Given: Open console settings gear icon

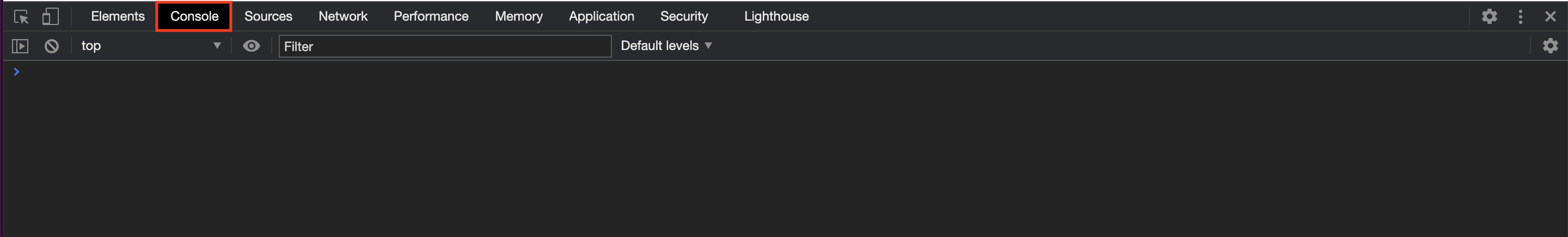Looking at the screenshot, I should coord(1549,46).
